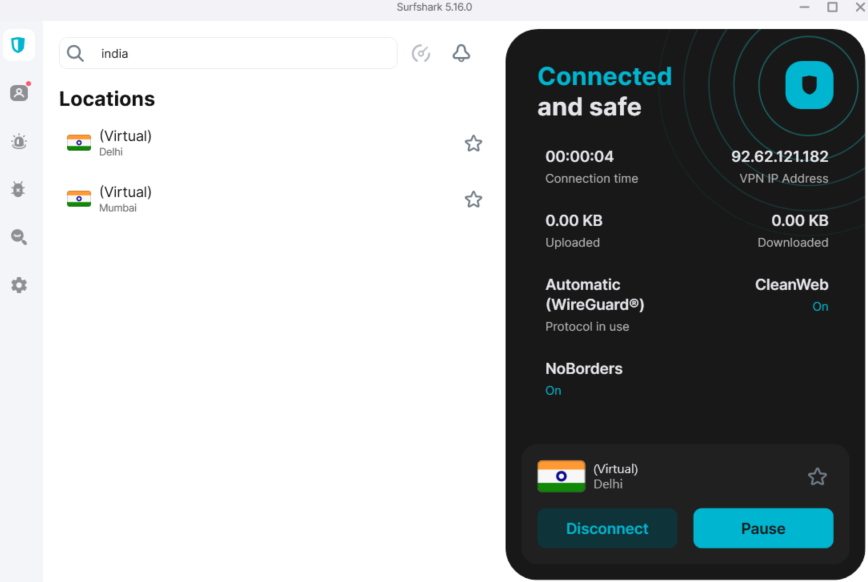
Task: Open the Surfshark Search magnifier in sidebar
Action: click(x=19, y=237)
